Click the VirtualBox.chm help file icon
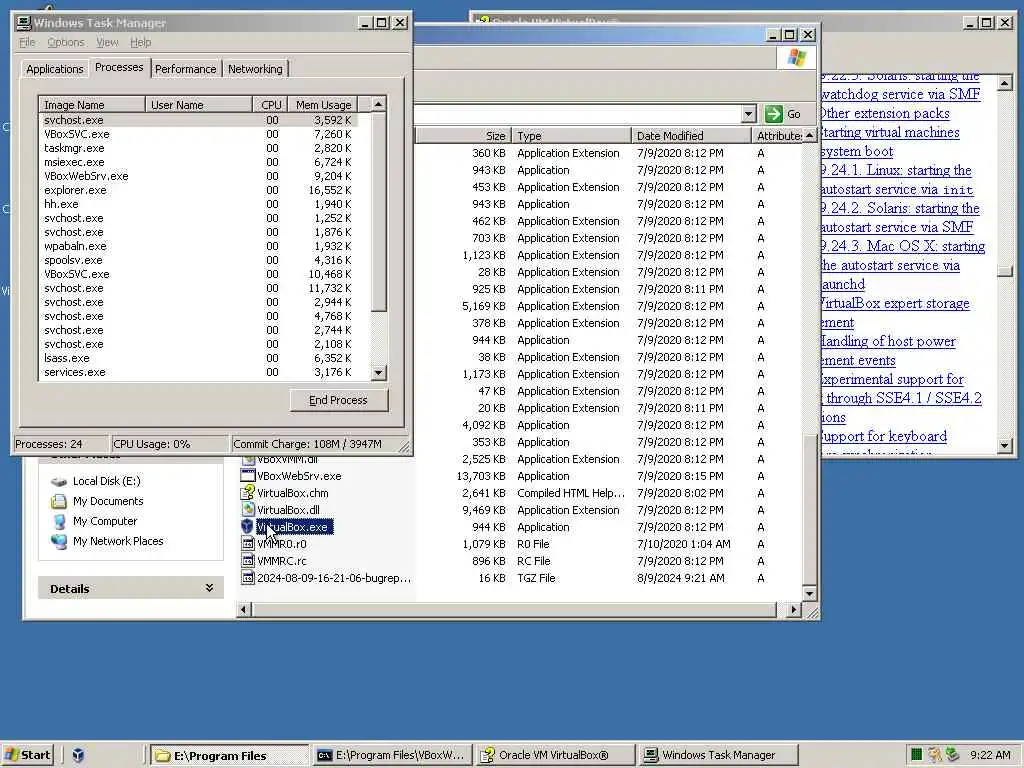This screenshot has width=1024, height=768. [248, 492]
